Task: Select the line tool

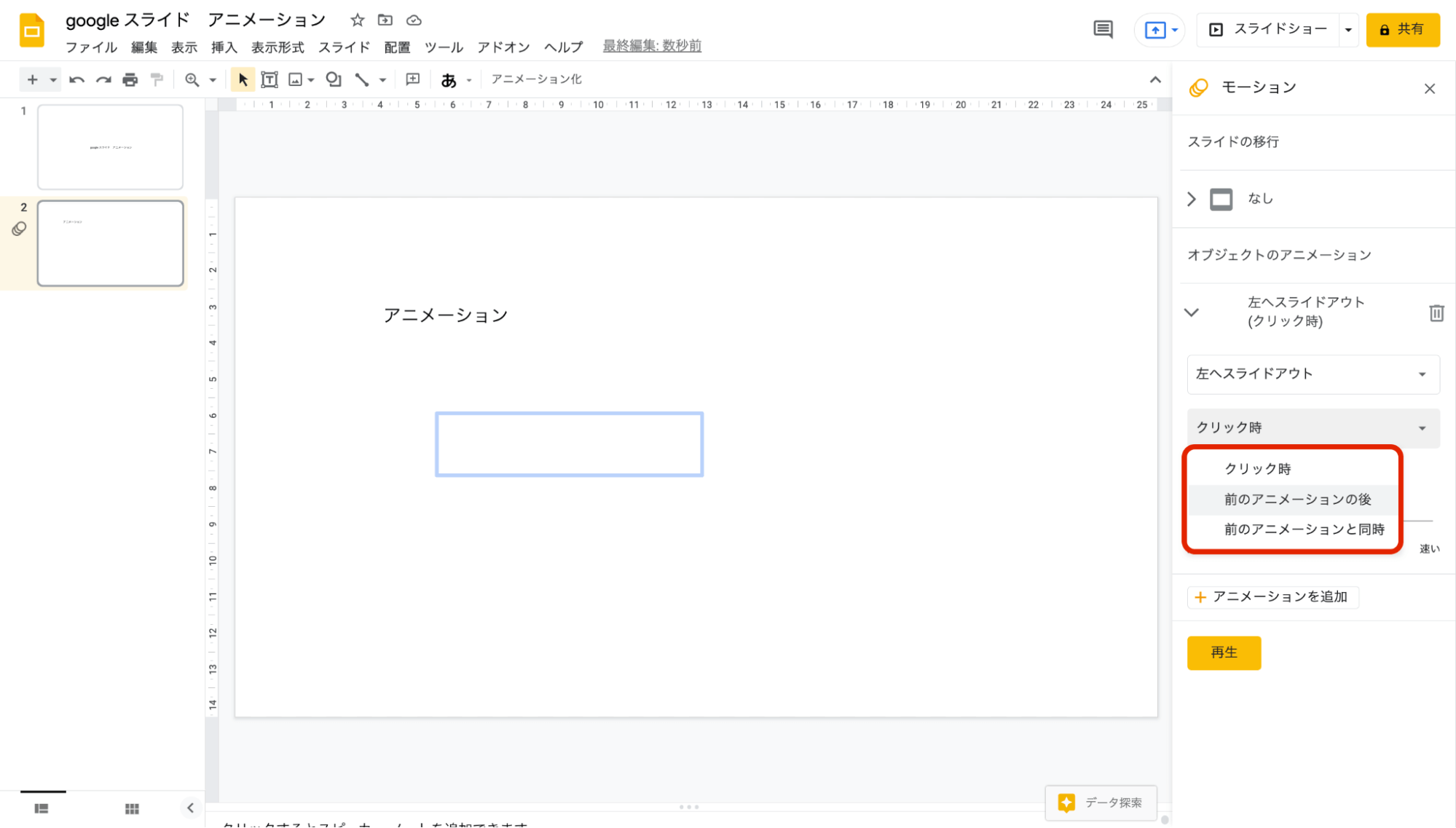Action: click(x=362, y=79)
